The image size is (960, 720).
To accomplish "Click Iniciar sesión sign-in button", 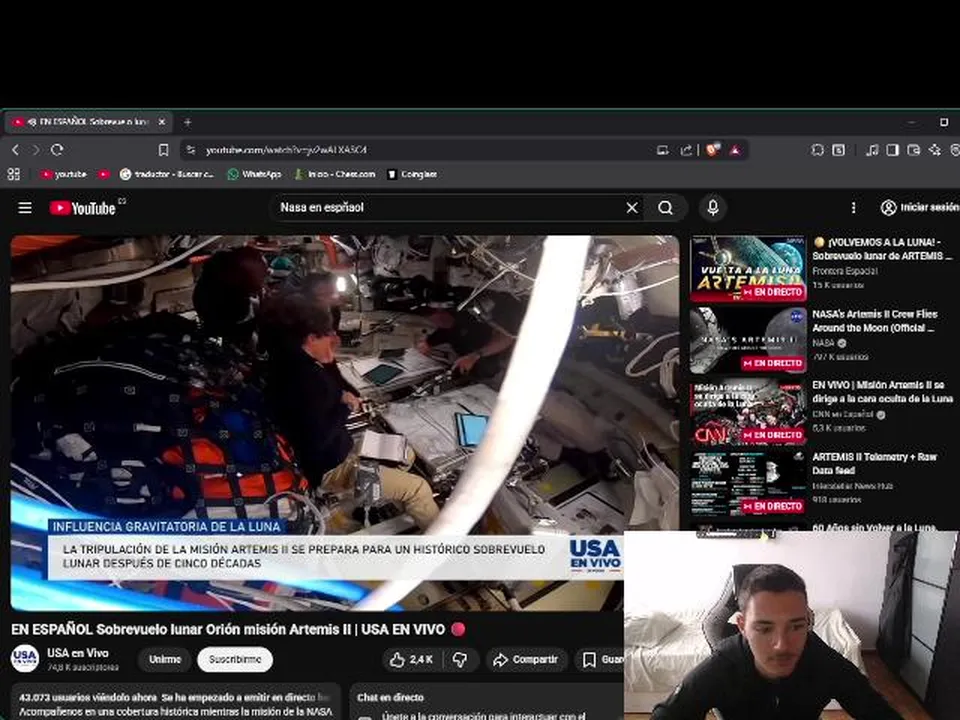I will pos(920,208).
